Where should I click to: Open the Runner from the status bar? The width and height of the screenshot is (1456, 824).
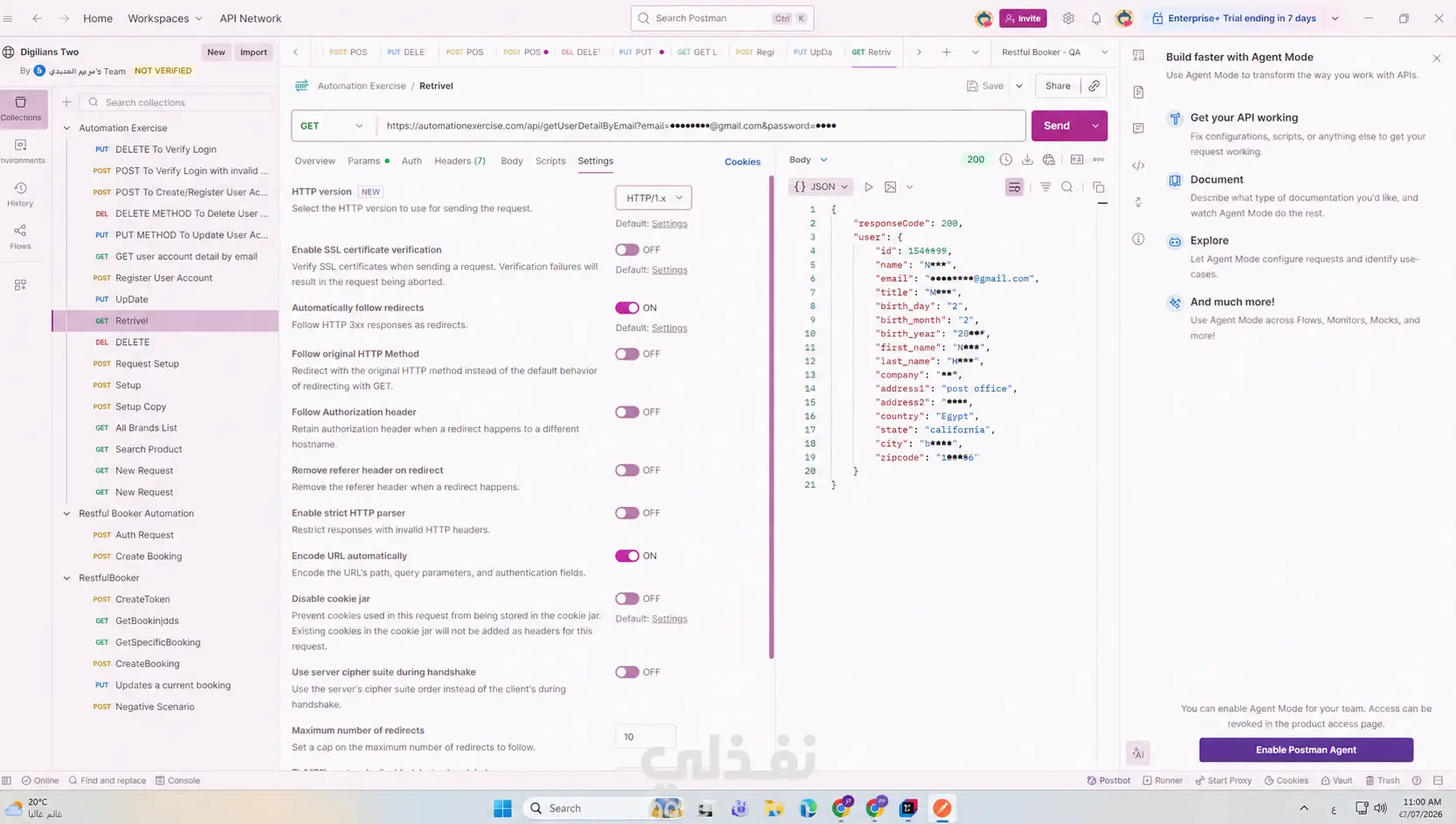coord(1163,780)
